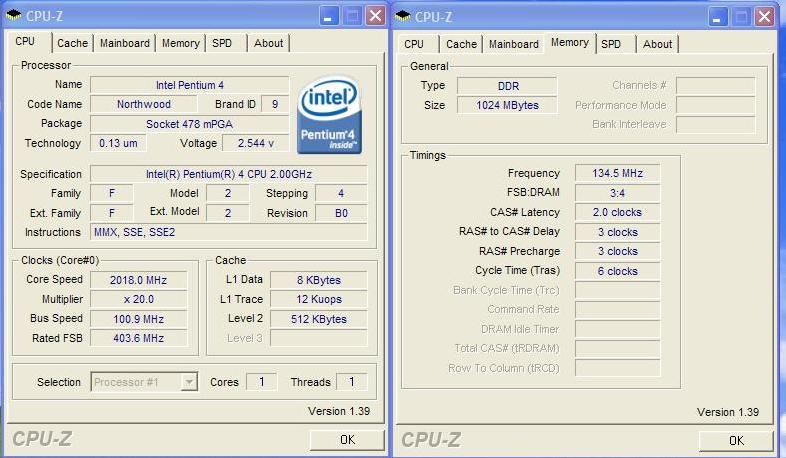This screenshot has width=786, height=458.
Task: Click memory Type field showing DDR
Action: tap(507, 86)
